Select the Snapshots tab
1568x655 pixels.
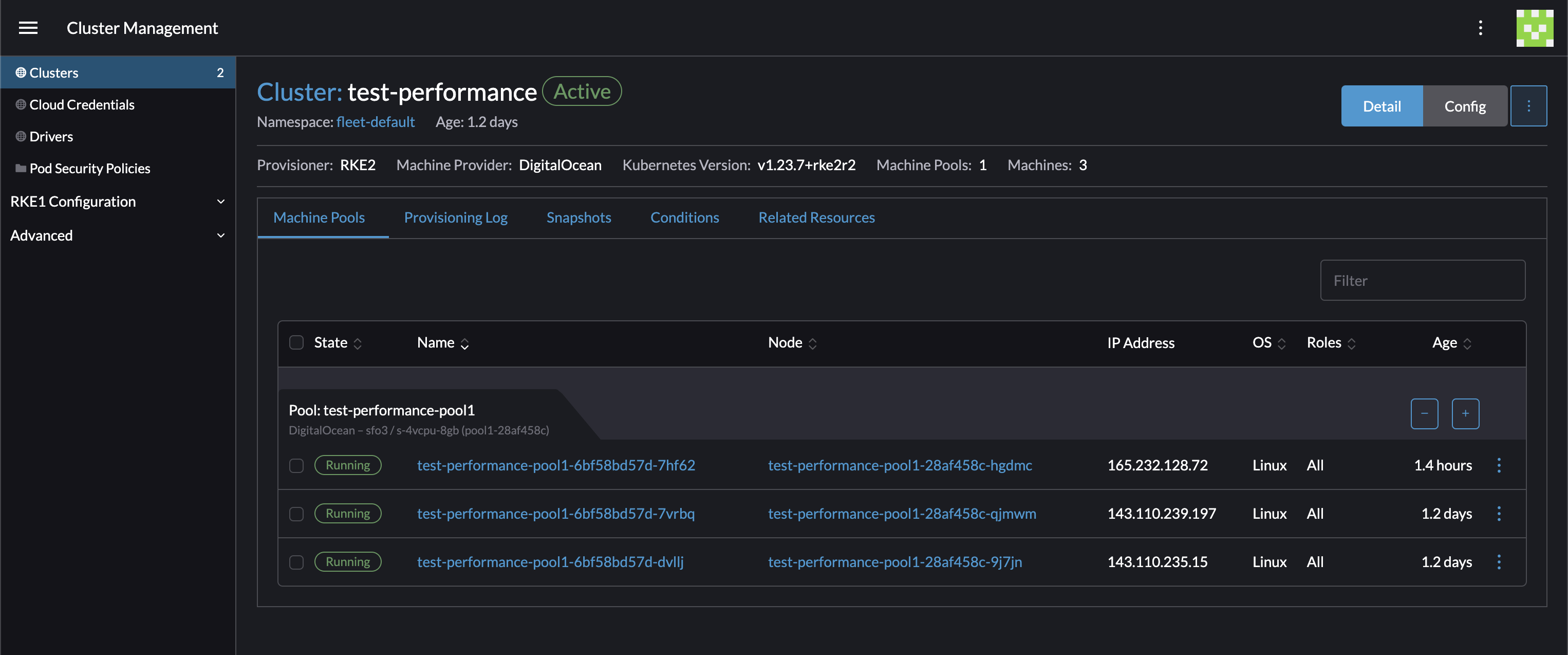pos(579,215)
